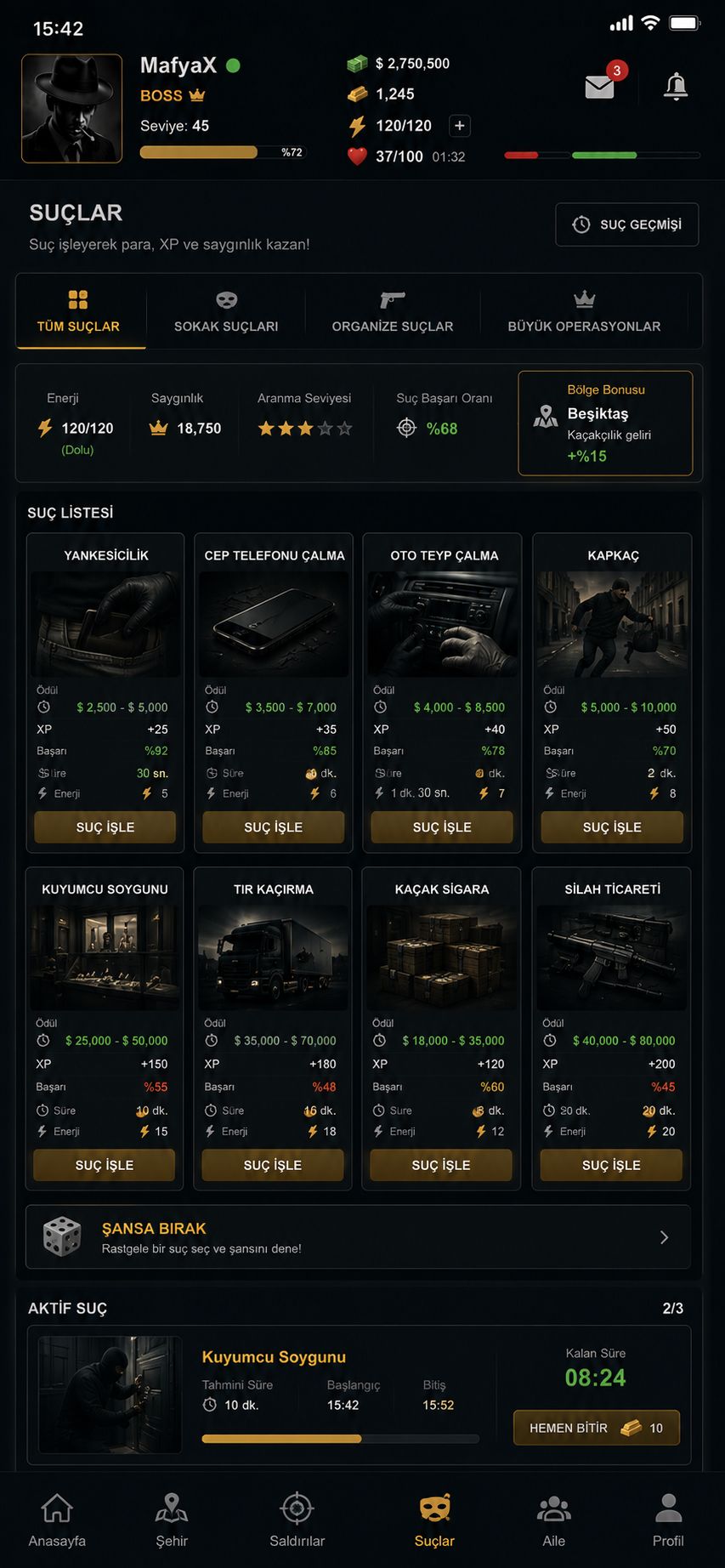Expand Şansa Bırak chevron arrow

point(665,1237)
